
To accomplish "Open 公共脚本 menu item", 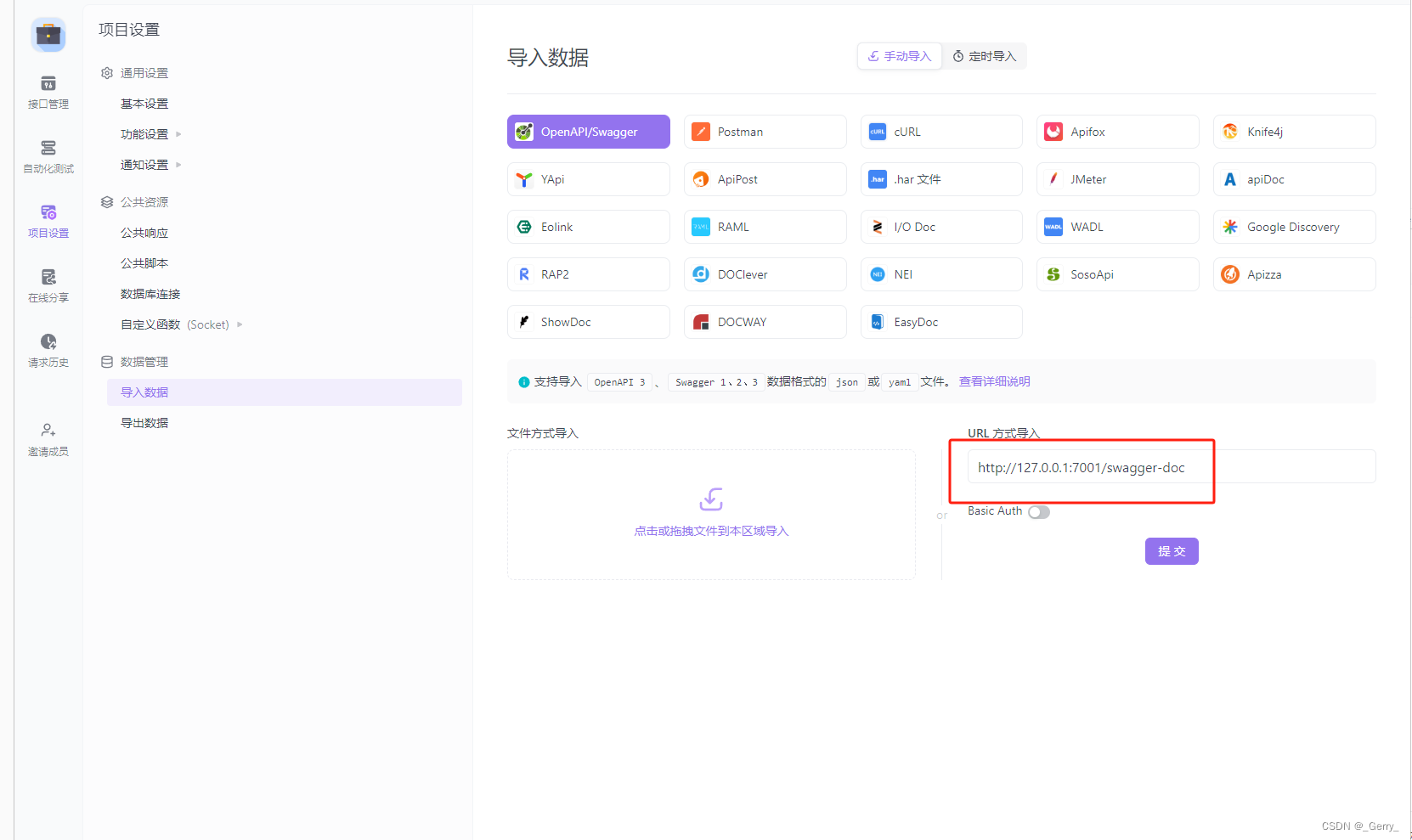I will tap(144, 263).
